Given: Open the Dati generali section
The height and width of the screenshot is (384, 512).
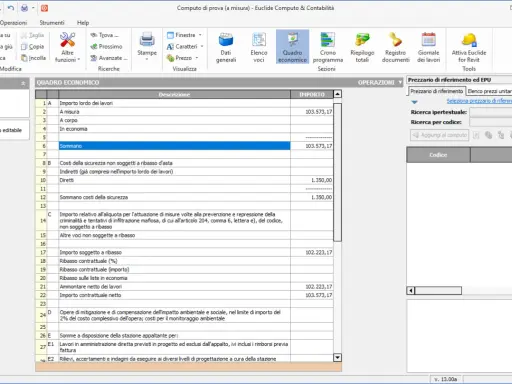Looking at the screenshot, I should pos(226,47).
